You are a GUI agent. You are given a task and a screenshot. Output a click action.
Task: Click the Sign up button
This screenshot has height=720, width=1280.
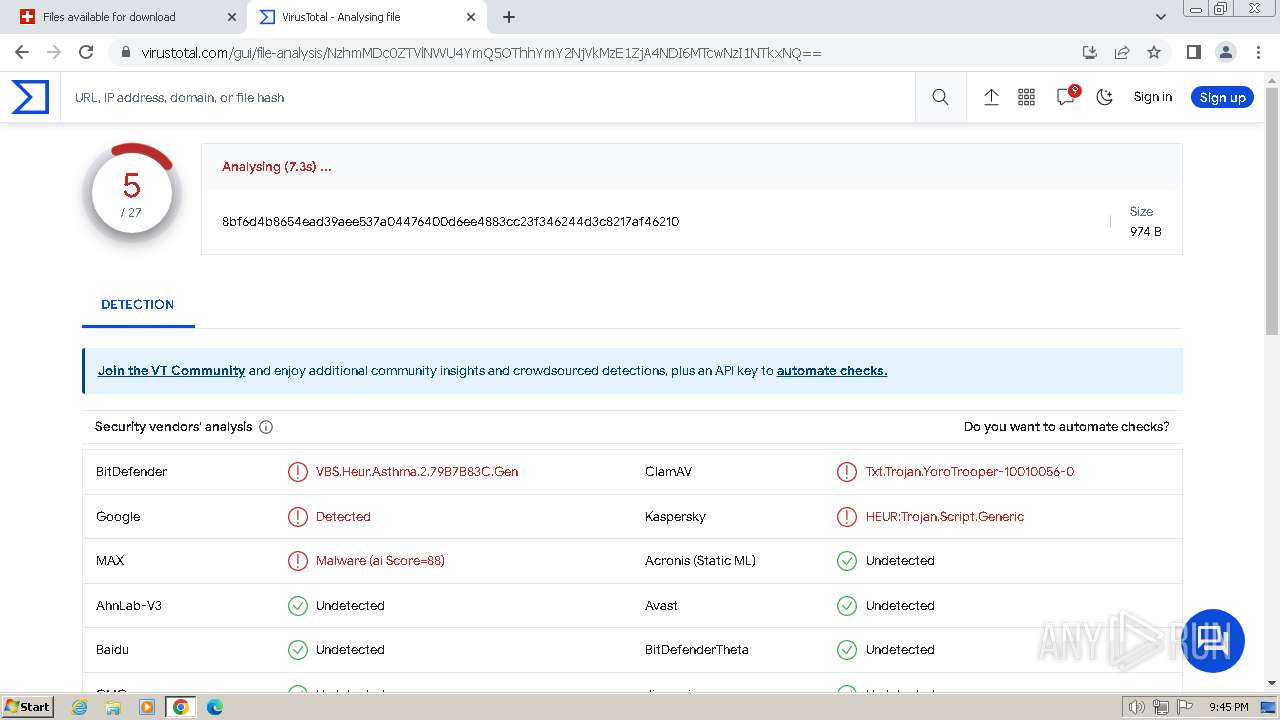coord(1222,97)
